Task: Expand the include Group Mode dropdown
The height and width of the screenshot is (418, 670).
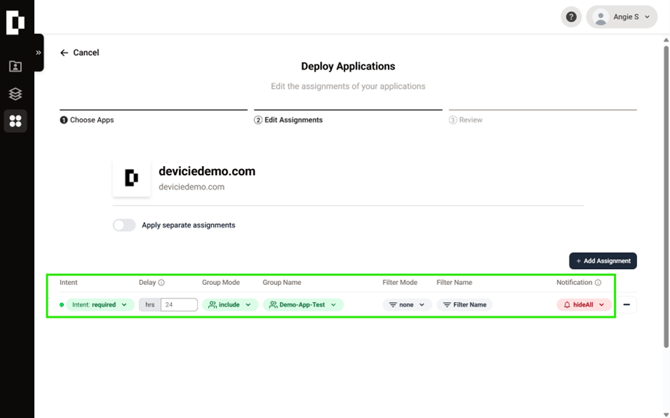Action: tap(230, 305)
